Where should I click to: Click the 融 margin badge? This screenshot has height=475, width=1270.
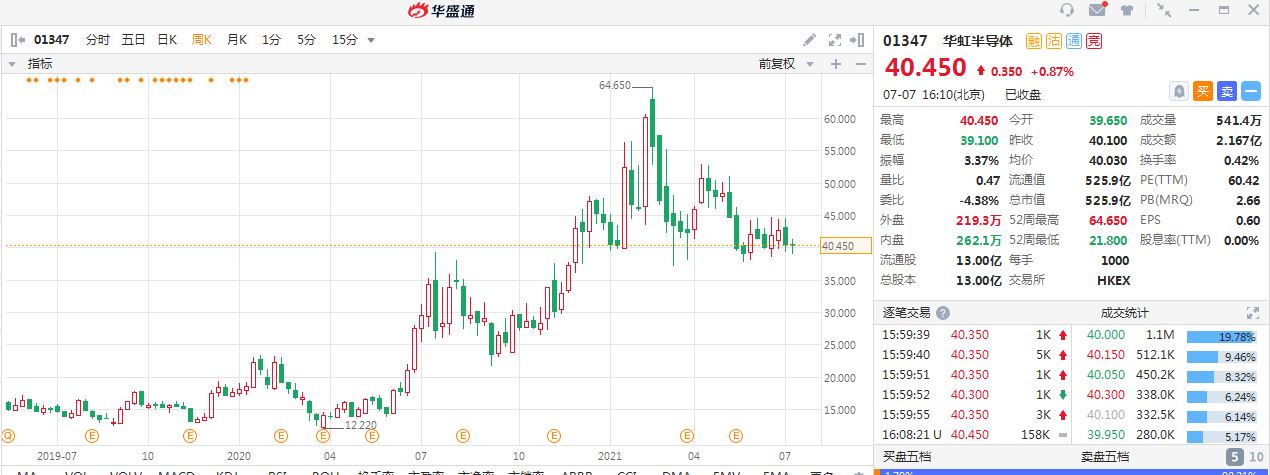1033,41
